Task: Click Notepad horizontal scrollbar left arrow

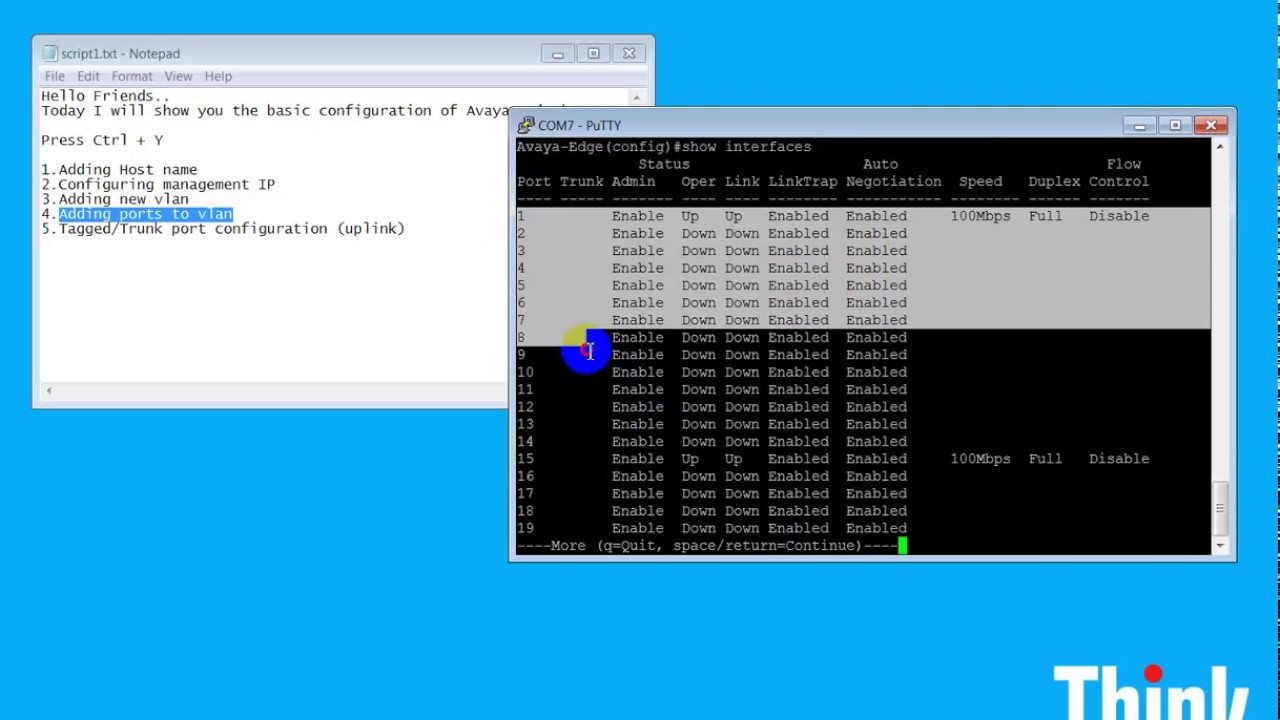Action: point(49,390)
